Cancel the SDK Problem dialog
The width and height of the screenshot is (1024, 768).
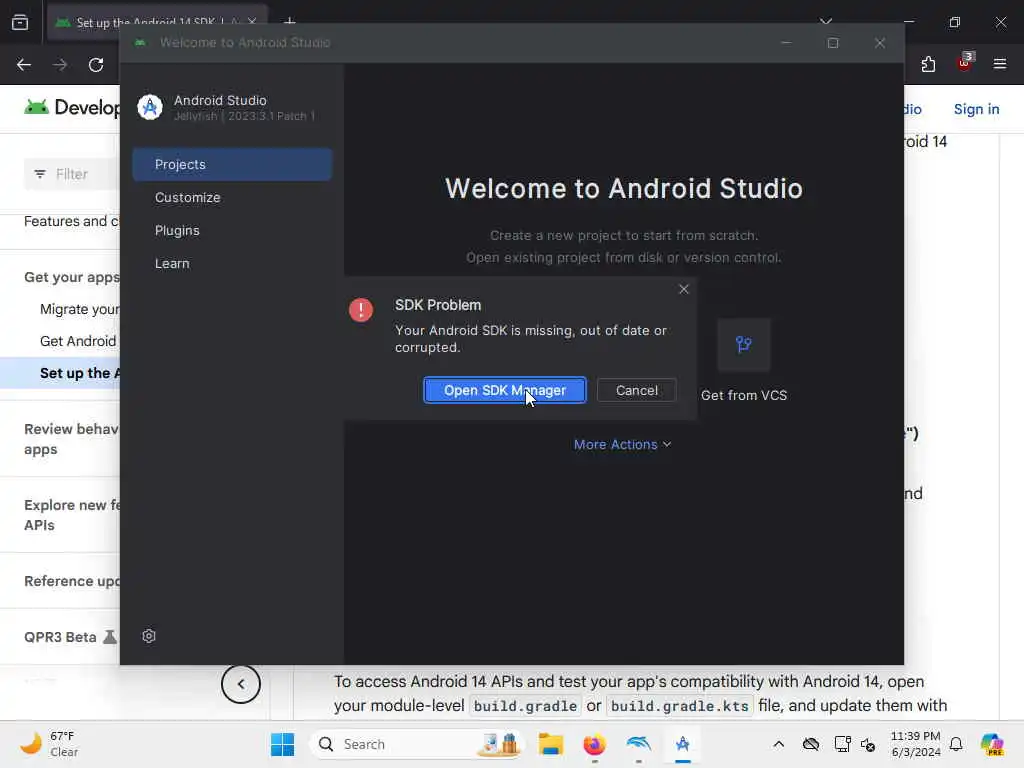click(x=636, y=390)
